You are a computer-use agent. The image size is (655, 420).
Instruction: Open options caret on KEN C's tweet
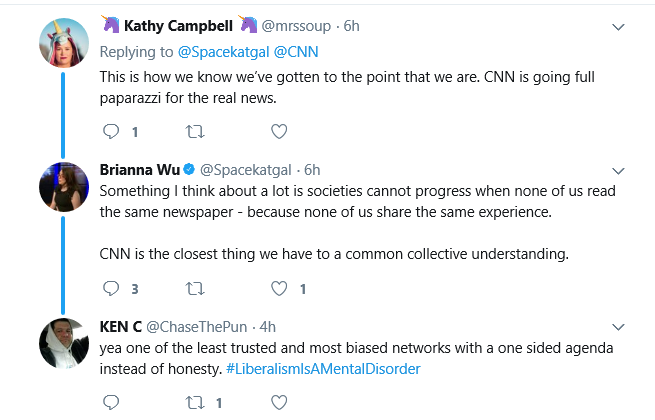(618, 327)
